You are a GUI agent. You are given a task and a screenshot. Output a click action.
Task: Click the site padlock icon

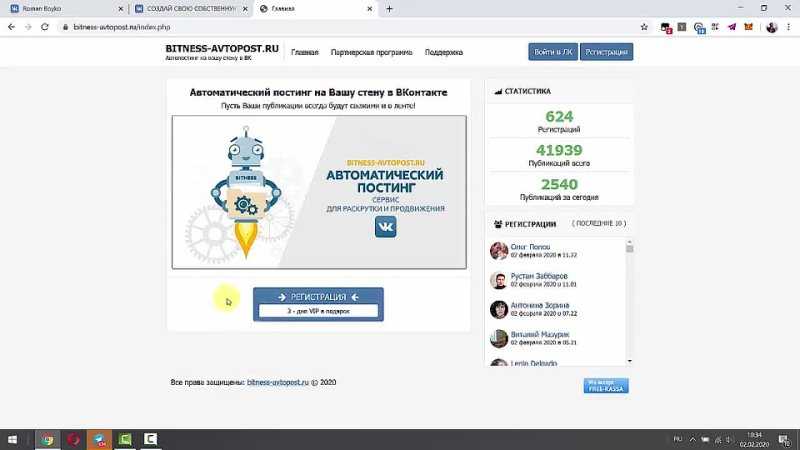[65, 27]
